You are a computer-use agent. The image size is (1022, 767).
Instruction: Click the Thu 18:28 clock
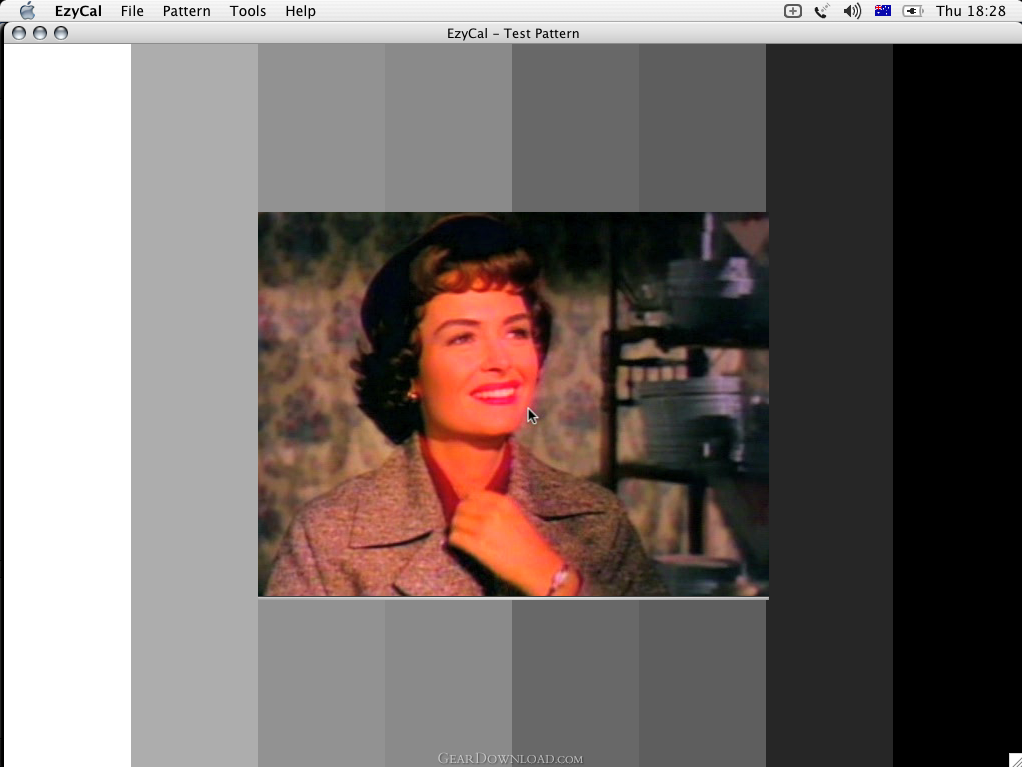(x=971, y=11)
